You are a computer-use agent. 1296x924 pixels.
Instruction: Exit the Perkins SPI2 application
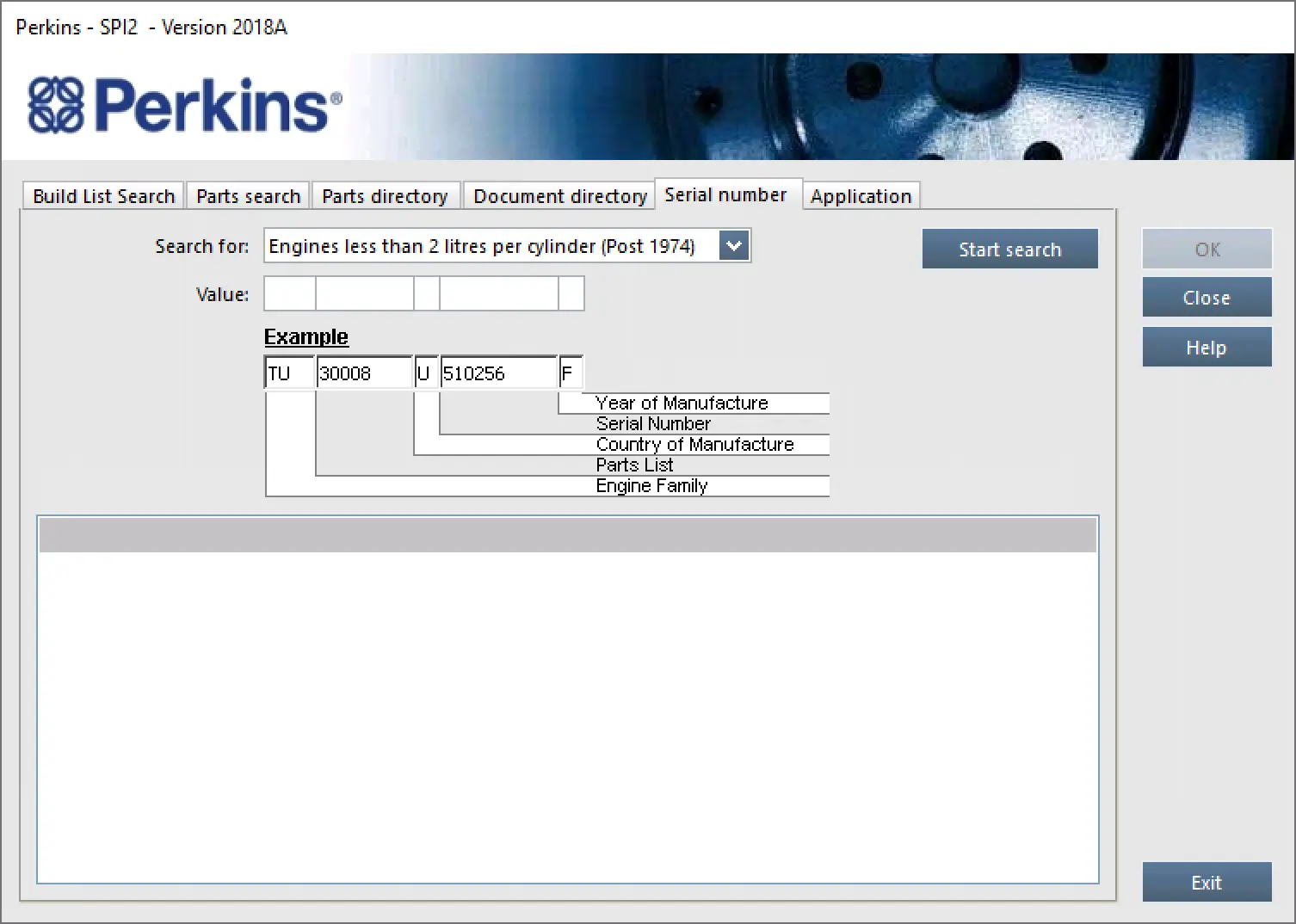[1207, 883]
